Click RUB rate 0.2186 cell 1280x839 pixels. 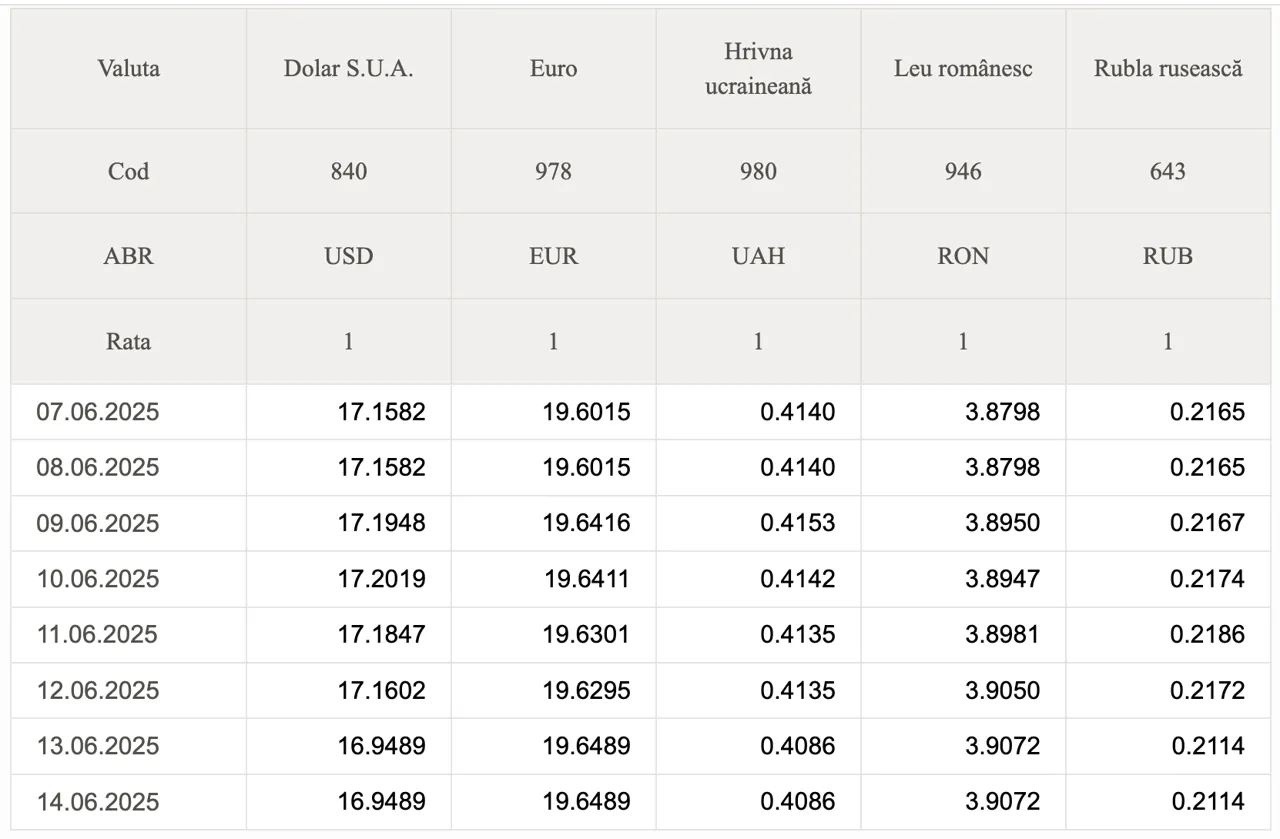pos(1168,635)
